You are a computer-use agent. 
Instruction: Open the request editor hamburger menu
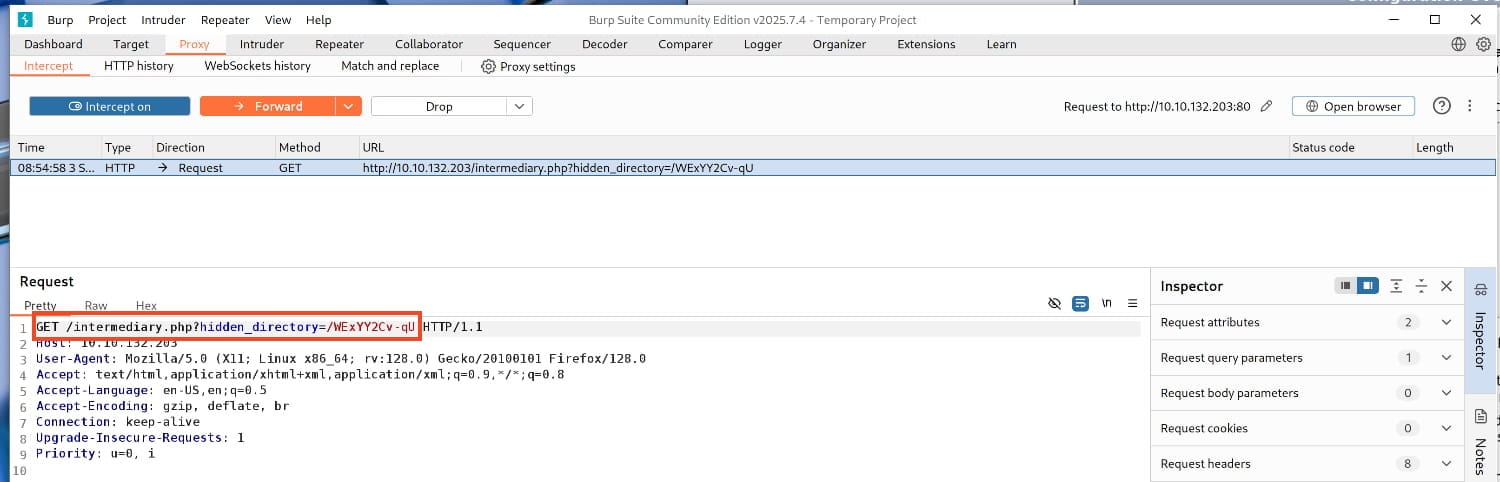[x=1132, y=304]
